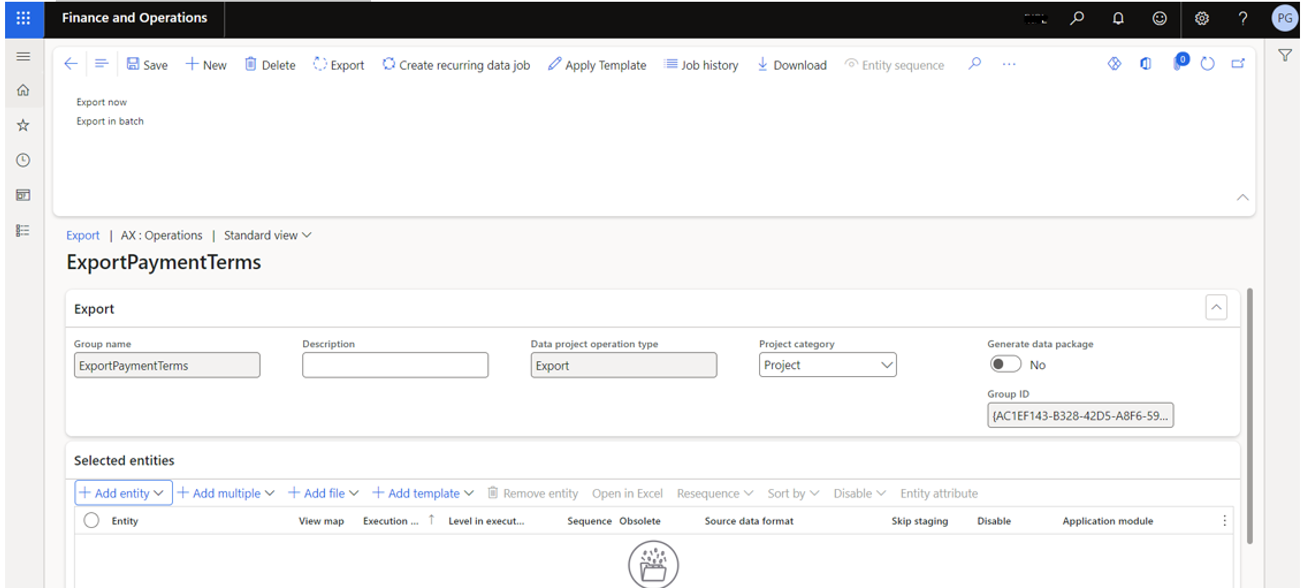Select all entities circle checkbox

[x=91, y=520]
